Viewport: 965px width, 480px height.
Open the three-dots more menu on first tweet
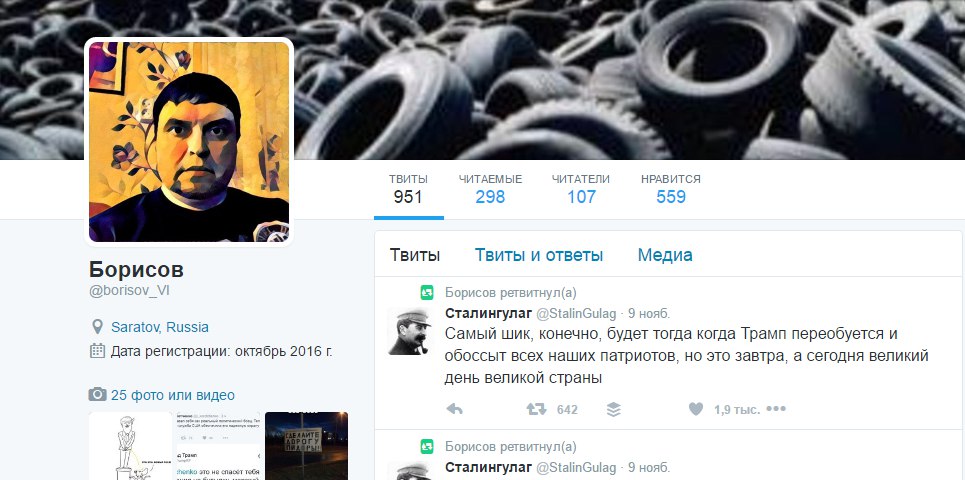coord(776,409)
